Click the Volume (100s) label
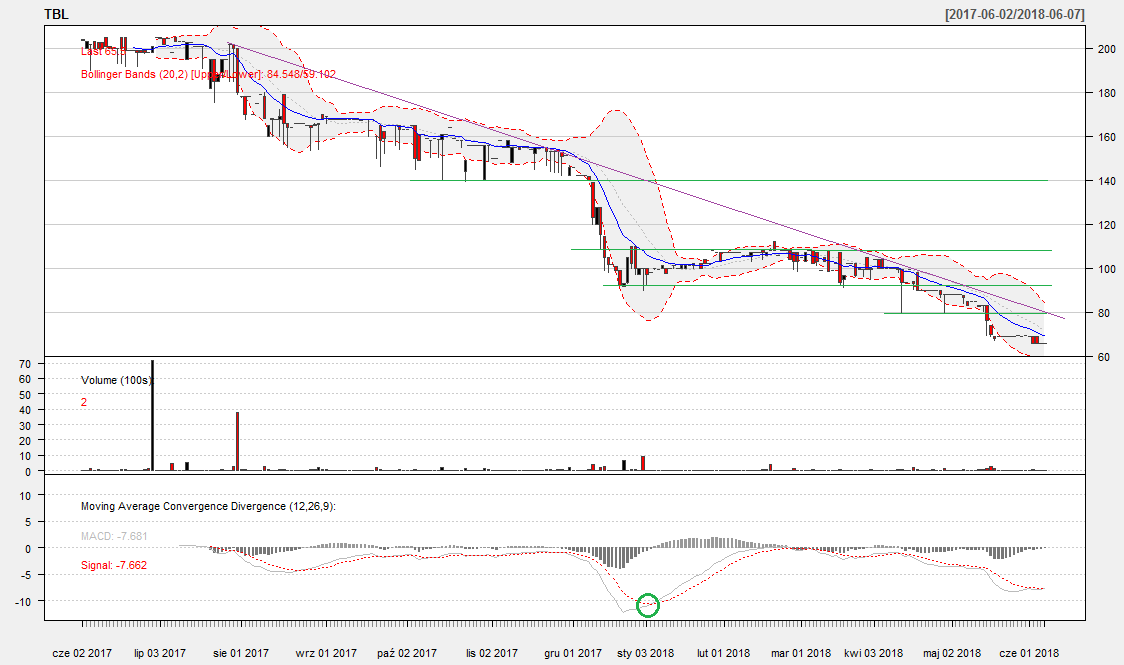 click(118, 380)
